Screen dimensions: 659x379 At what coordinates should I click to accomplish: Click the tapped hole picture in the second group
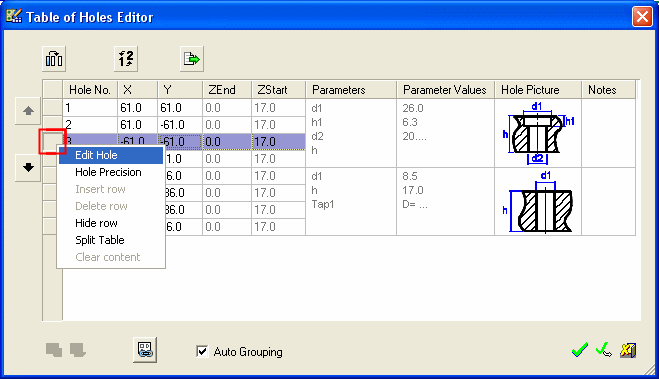click(x=538, y=202)
